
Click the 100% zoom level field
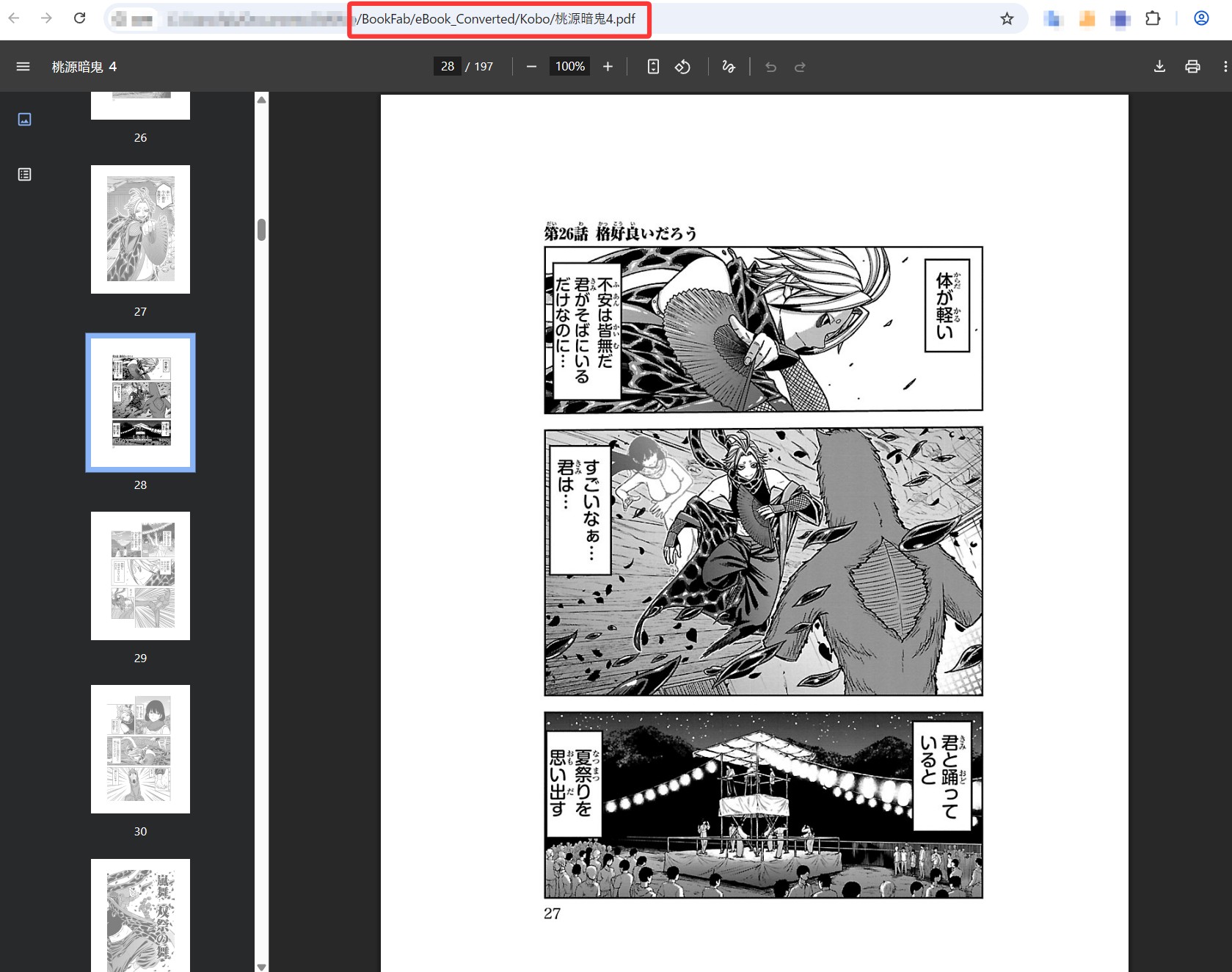click(569, 67)
